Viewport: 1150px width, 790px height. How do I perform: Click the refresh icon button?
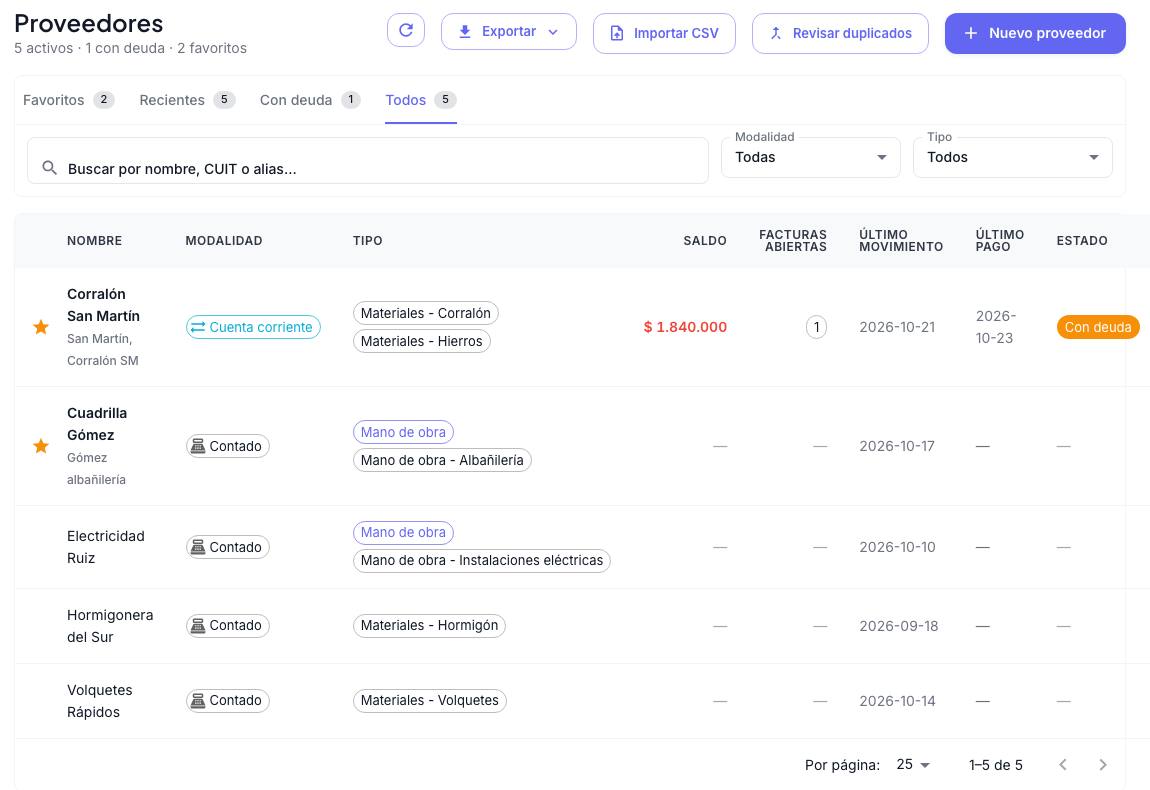(x=406, y=31)
